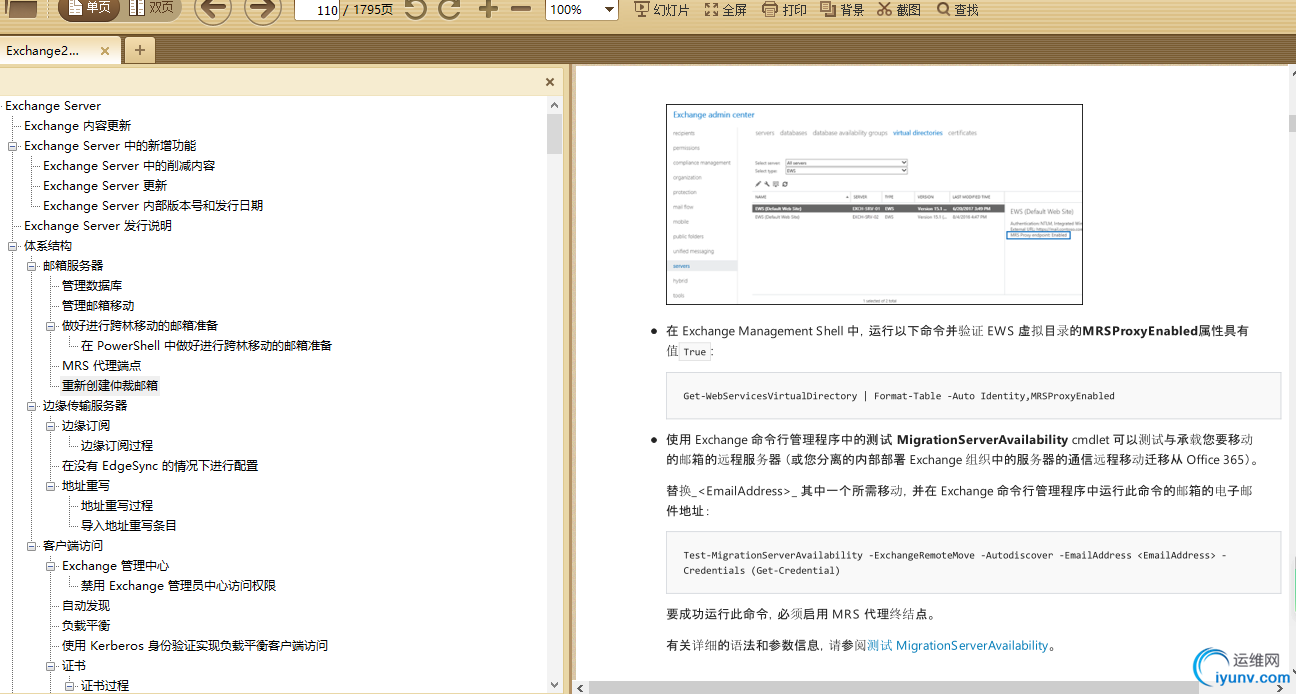Print the document (打印)

[x=784, y=9]
